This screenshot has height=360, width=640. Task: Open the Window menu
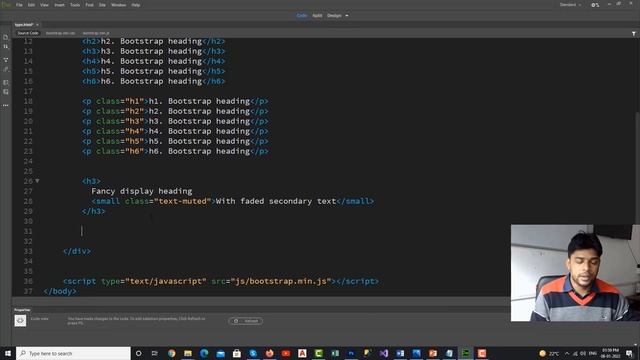point(118,5)
